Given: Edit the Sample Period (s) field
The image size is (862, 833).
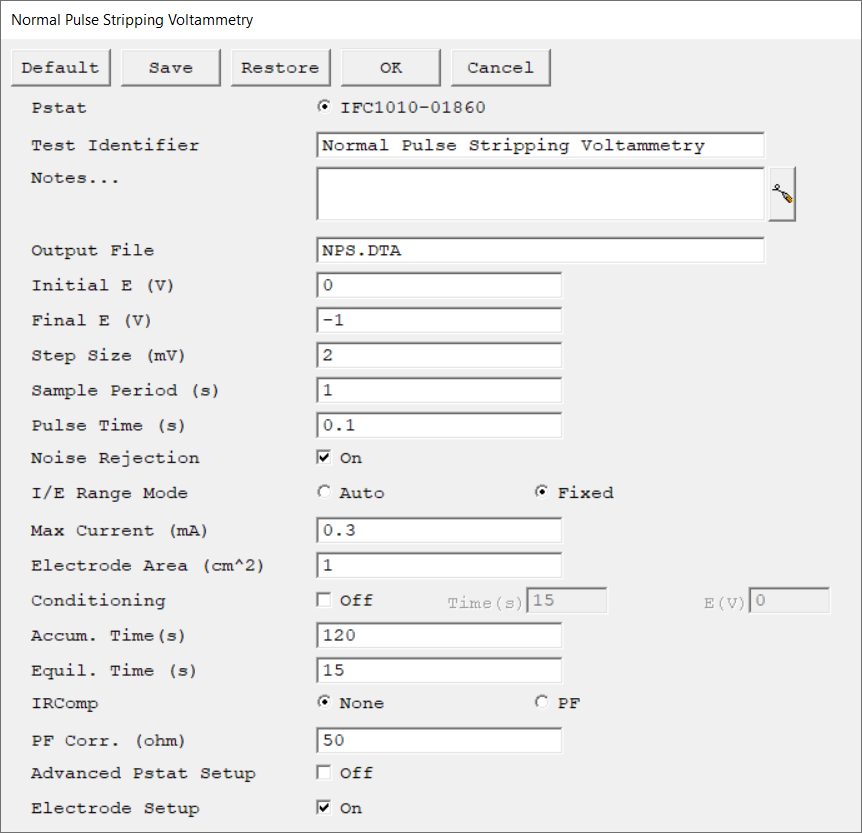Looking at the screenshot, I should (439, 390).
